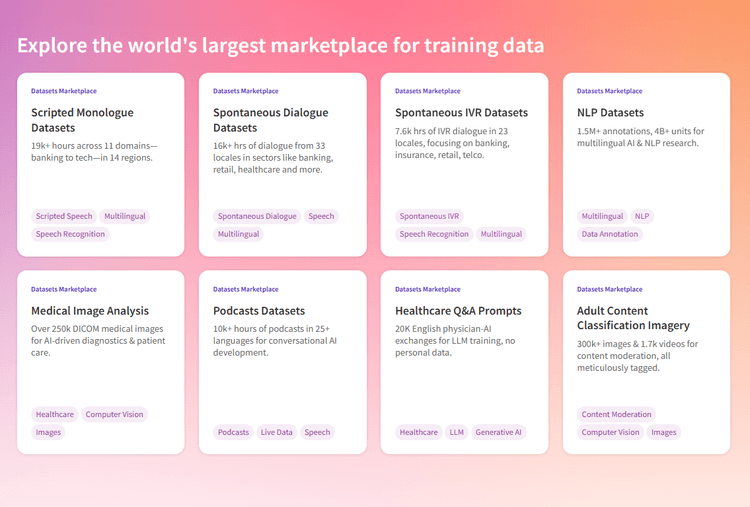Open the Podcasts Datasets card title
Image resolution: width=750 pixels, height=507 pixels.
coord(259,311)
